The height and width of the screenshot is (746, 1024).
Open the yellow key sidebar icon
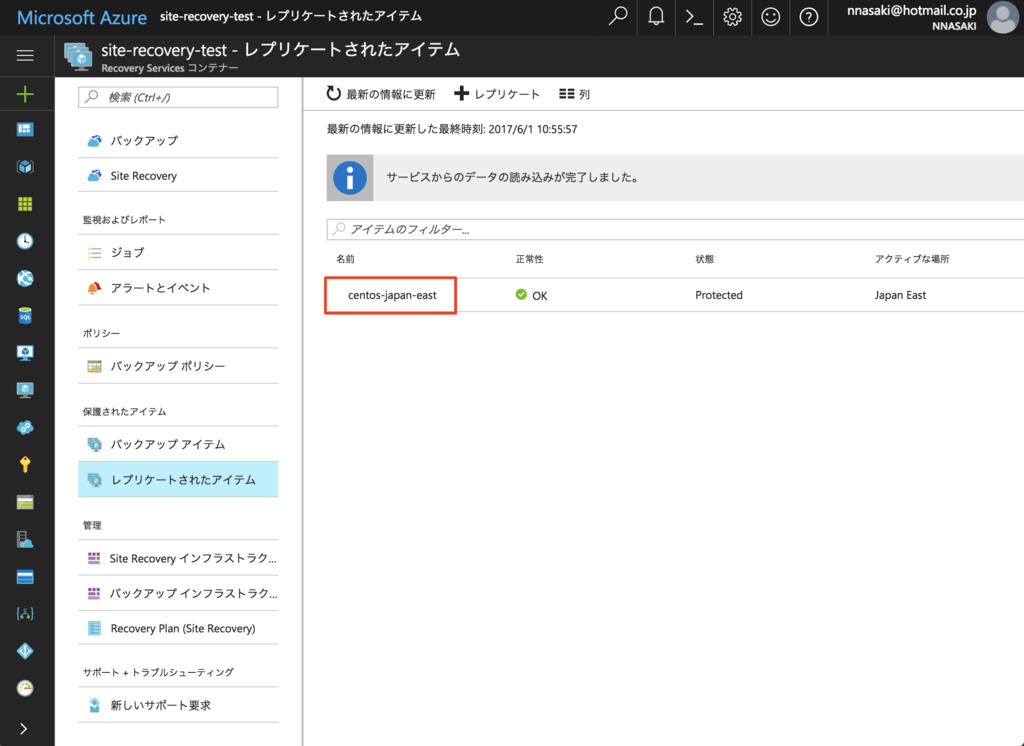[x=25, y=464]
